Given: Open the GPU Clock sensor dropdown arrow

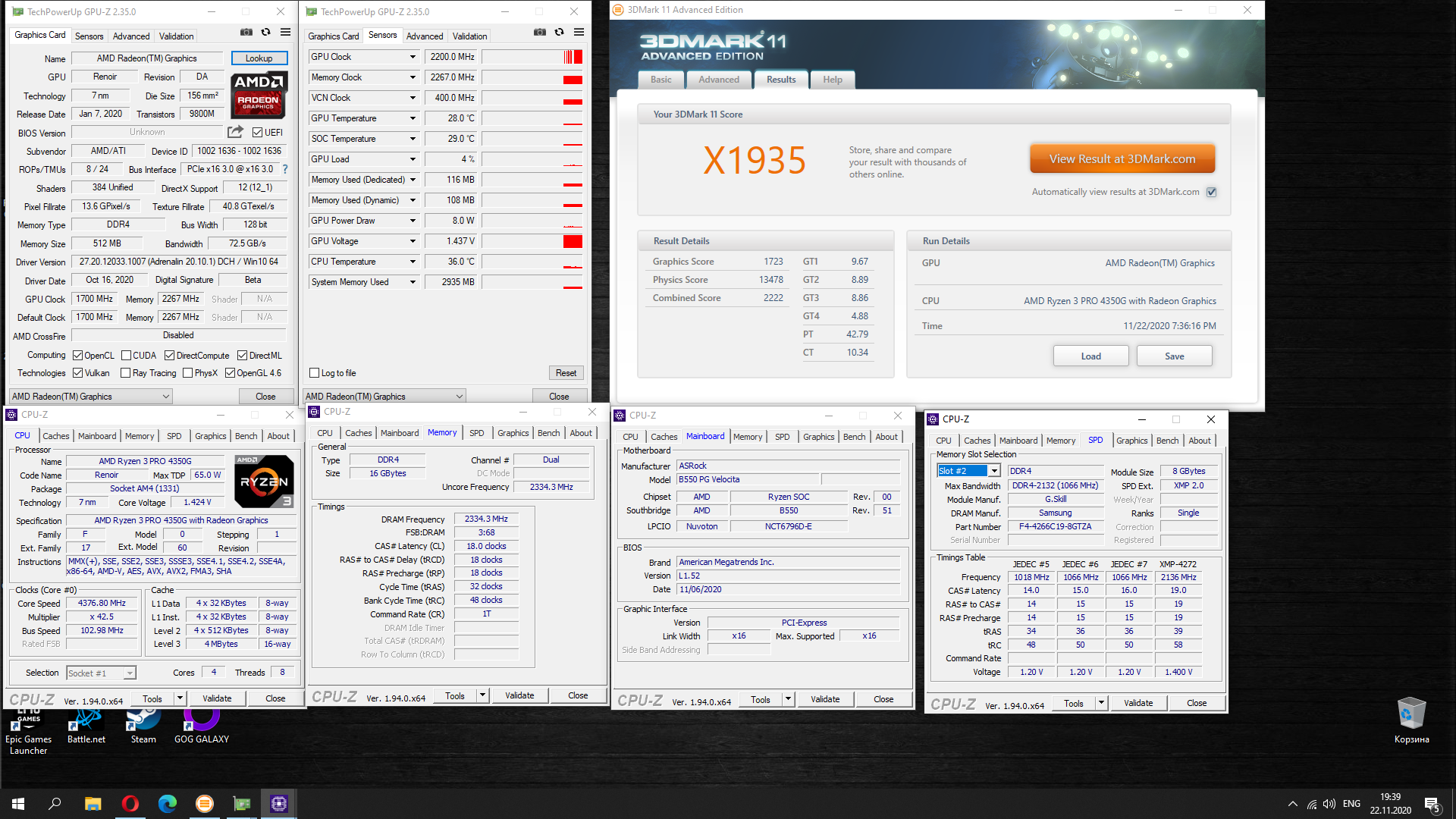Looking at the screenshot, I should (x=413, y=57).
